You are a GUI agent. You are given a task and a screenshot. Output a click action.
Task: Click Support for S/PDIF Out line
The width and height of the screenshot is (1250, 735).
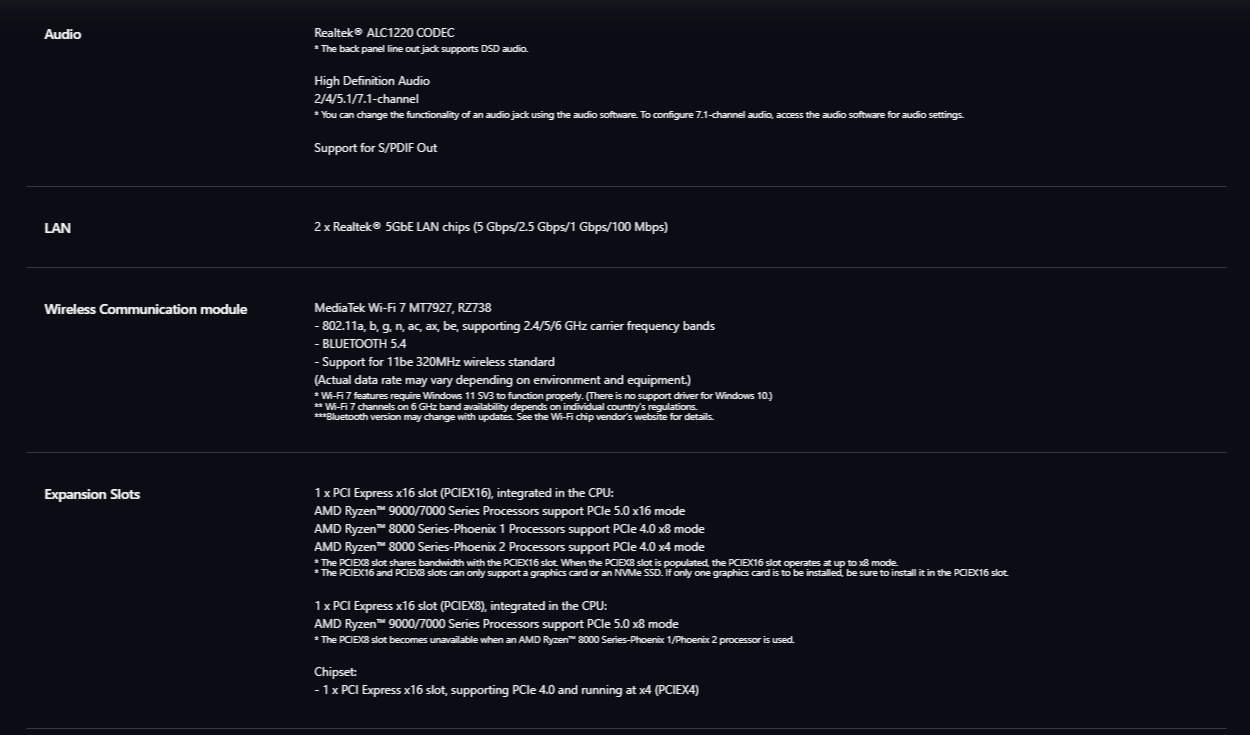(375, 148)
